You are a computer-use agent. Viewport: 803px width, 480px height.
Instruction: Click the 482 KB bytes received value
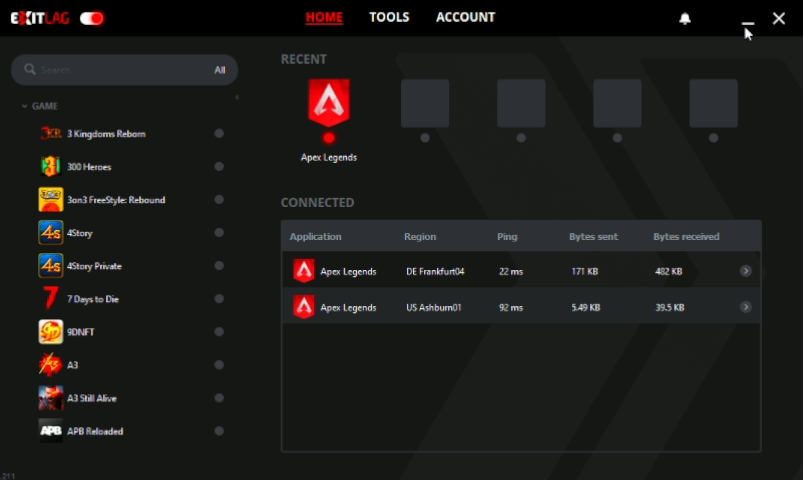pyautogui.click(x=669, y=272)
